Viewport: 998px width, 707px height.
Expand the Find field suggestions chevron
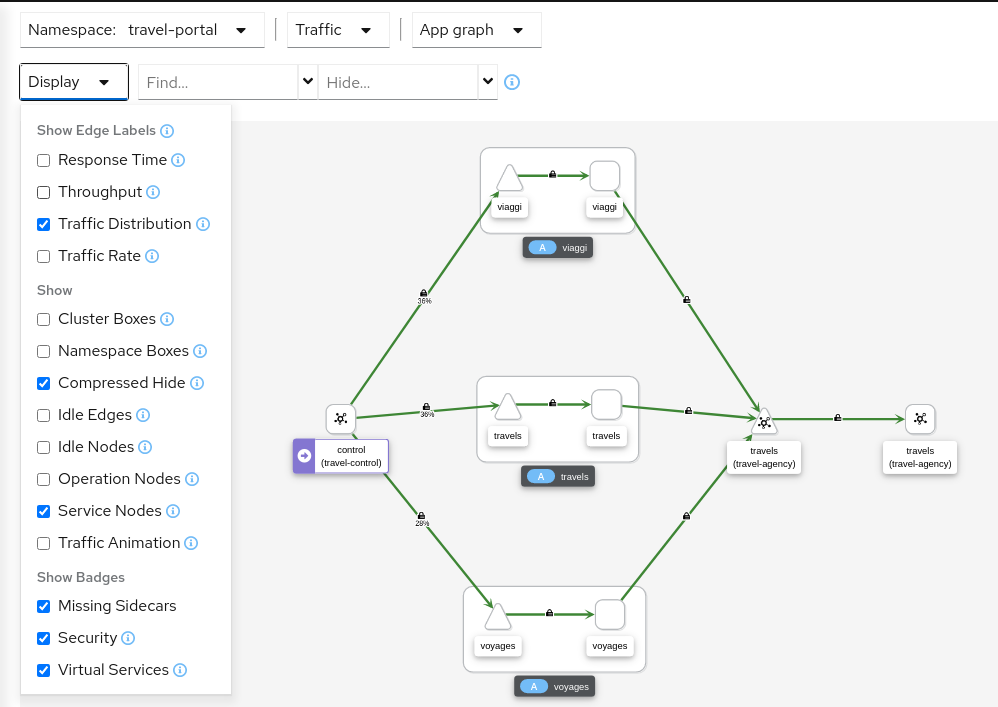click(x=307, y=80)
